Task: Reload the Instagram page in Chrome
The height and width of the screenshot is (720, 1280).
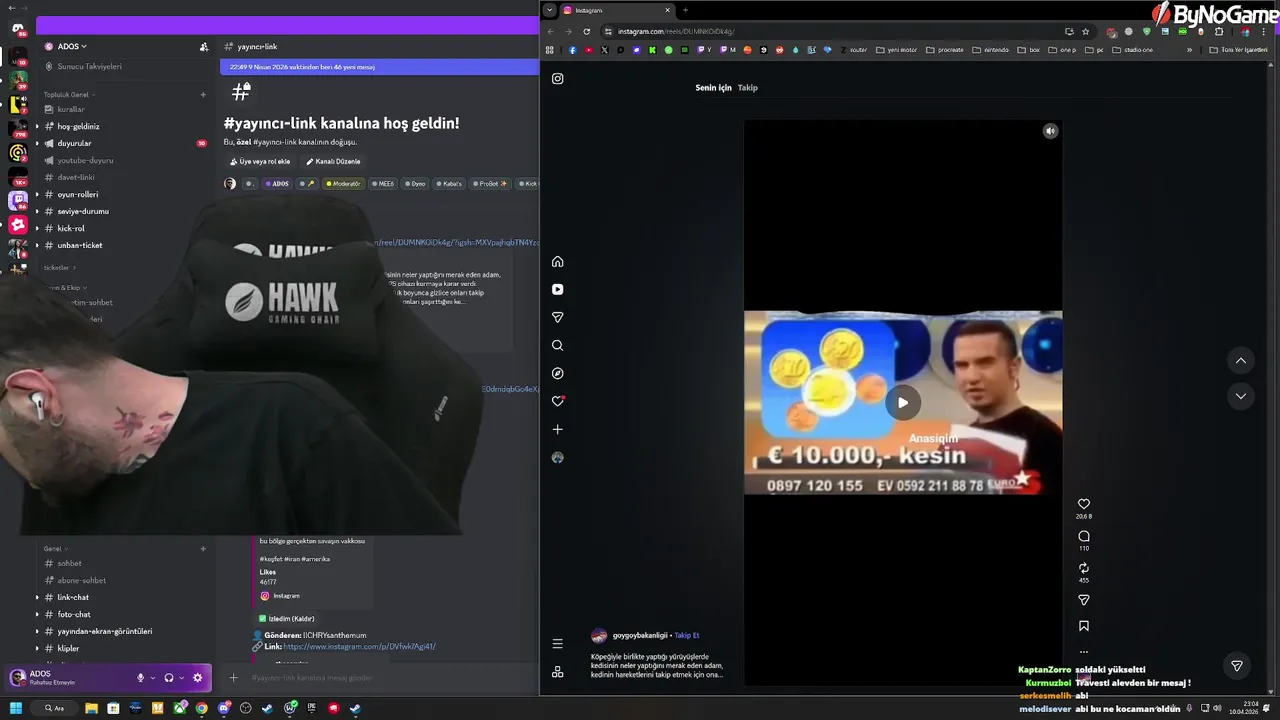Action: click(586, 32)
